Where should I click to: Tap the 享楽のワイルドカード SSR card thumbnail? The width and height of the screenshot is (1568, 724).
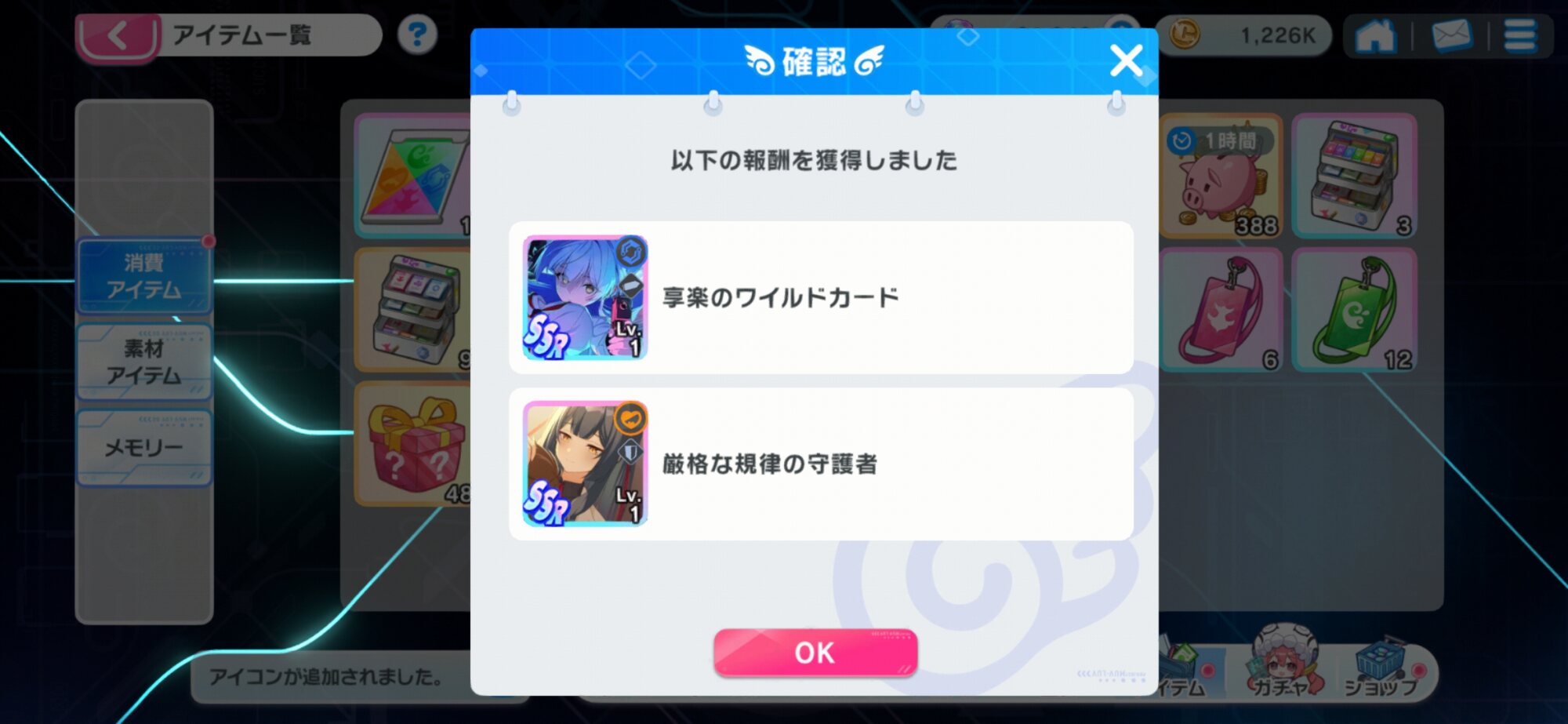tap(585, 297)
